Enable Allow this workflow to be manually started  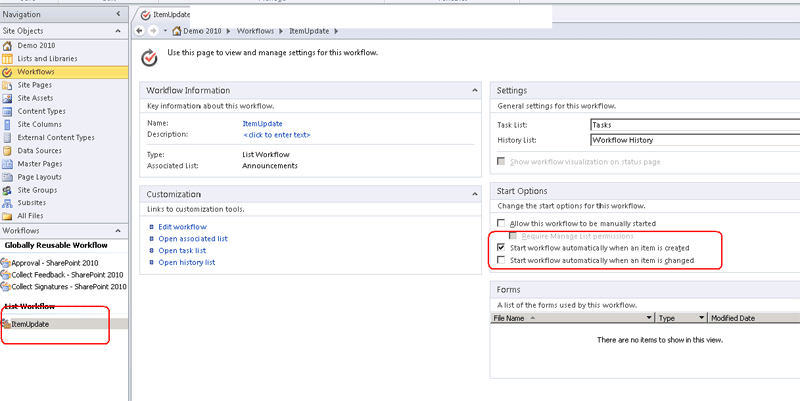502,223
